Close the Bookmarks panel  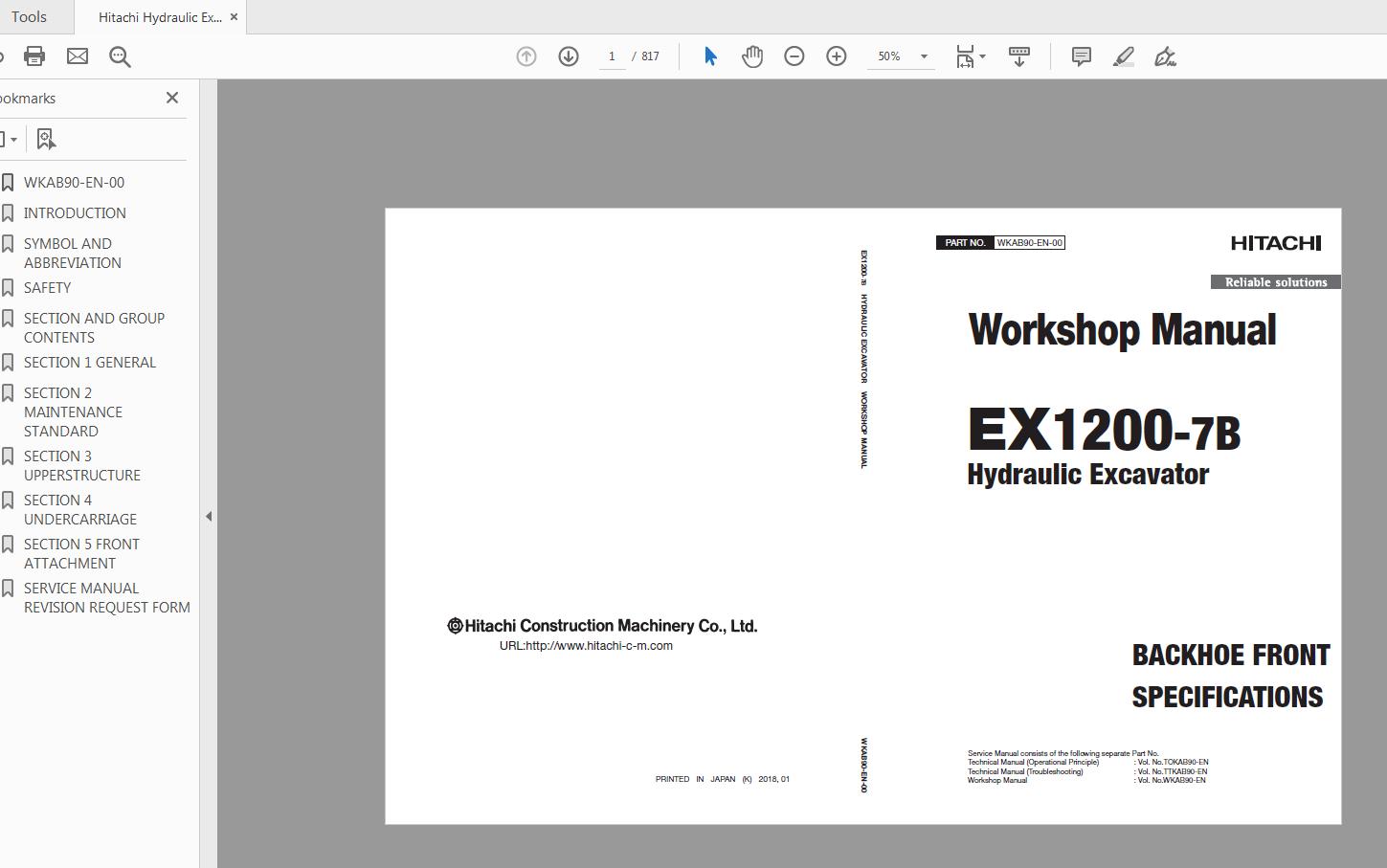tap(172, 98)
